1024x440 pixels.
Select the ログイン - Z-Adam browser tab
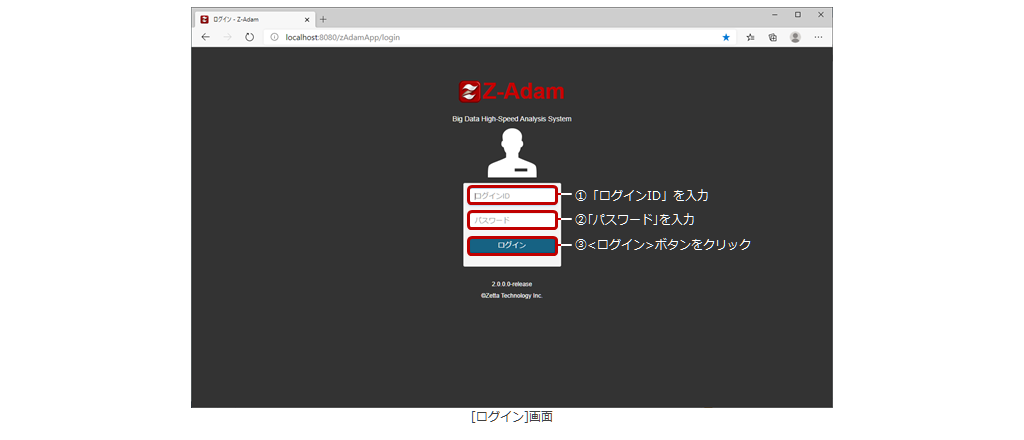255,20
